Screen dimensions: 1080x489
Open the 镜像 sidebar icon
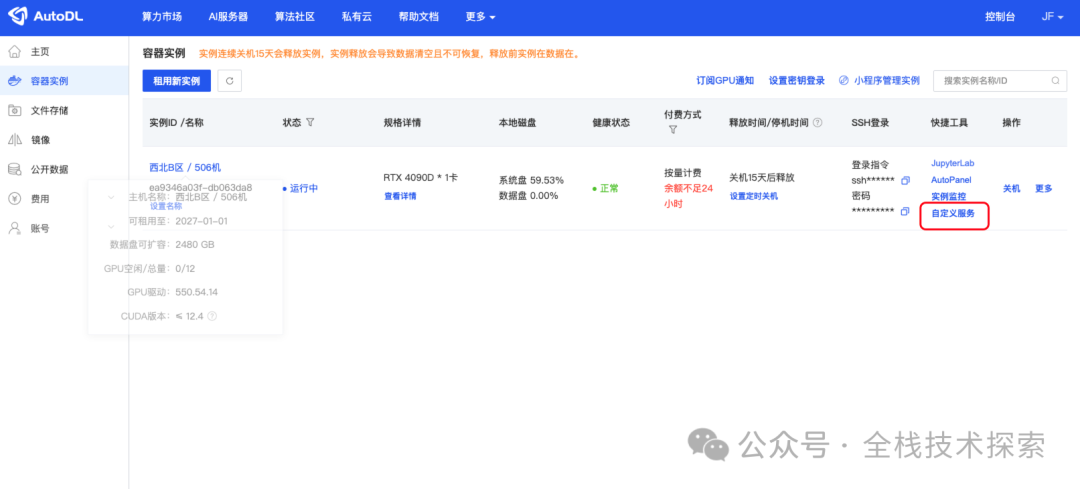tap(14, 140)
